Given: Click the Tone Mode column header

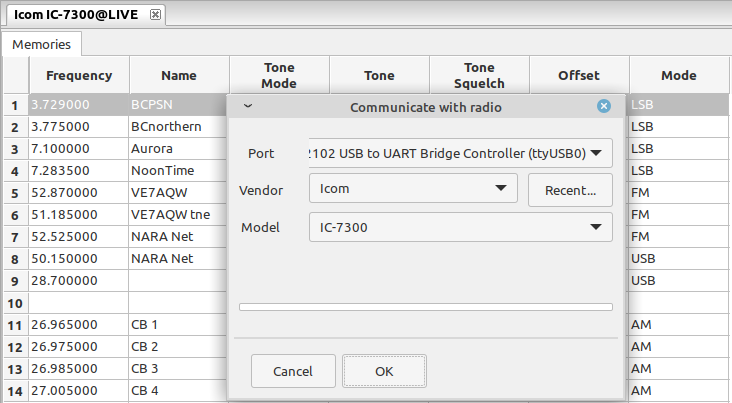Looking at the screenshot, I should tap(279, 75).
